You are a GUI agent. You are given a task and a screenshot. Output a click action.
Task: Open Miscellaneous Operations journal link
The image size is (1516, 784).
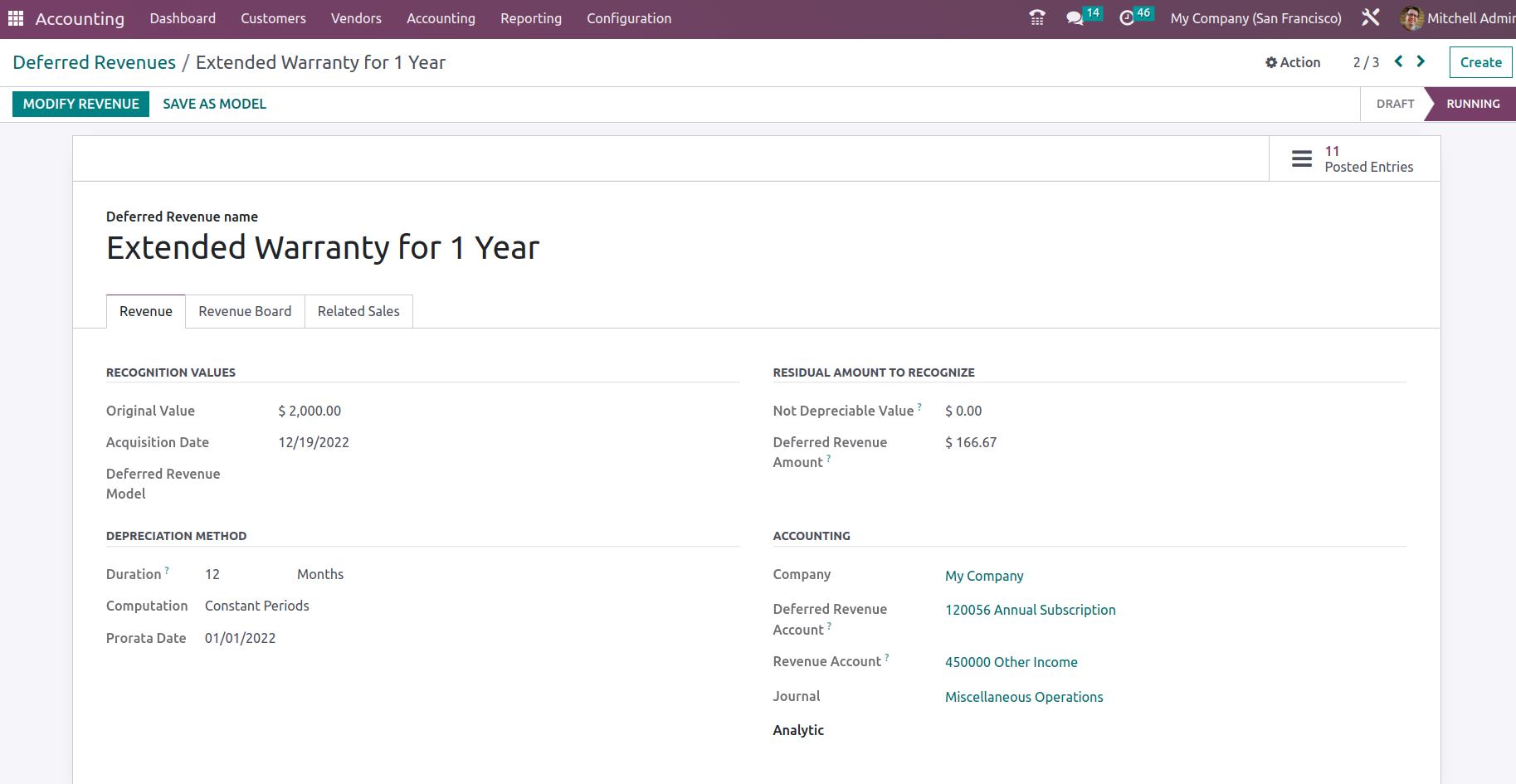tap(1024, 697)
